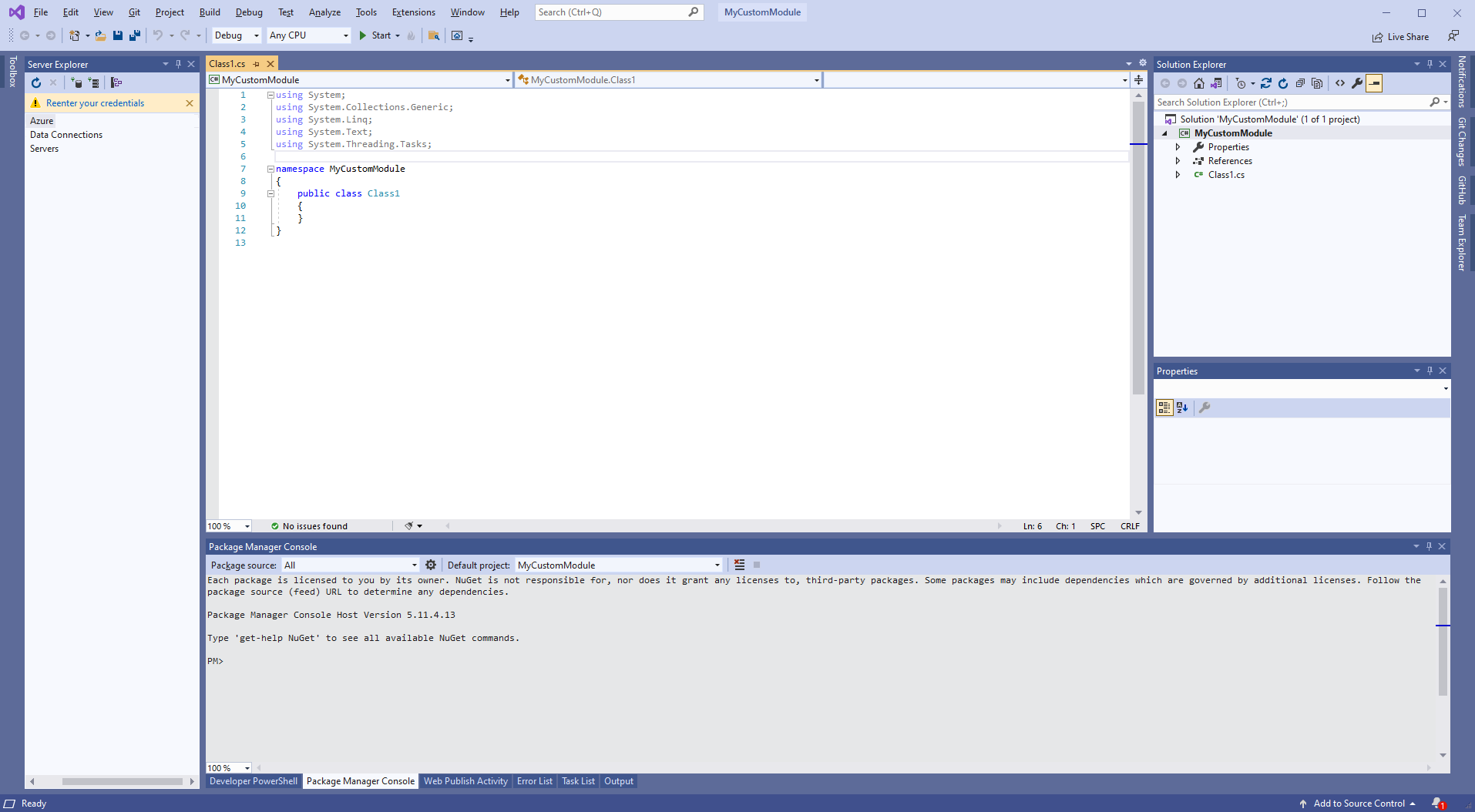Open Package Manager Console settings gear

click(x=431, y=565)
